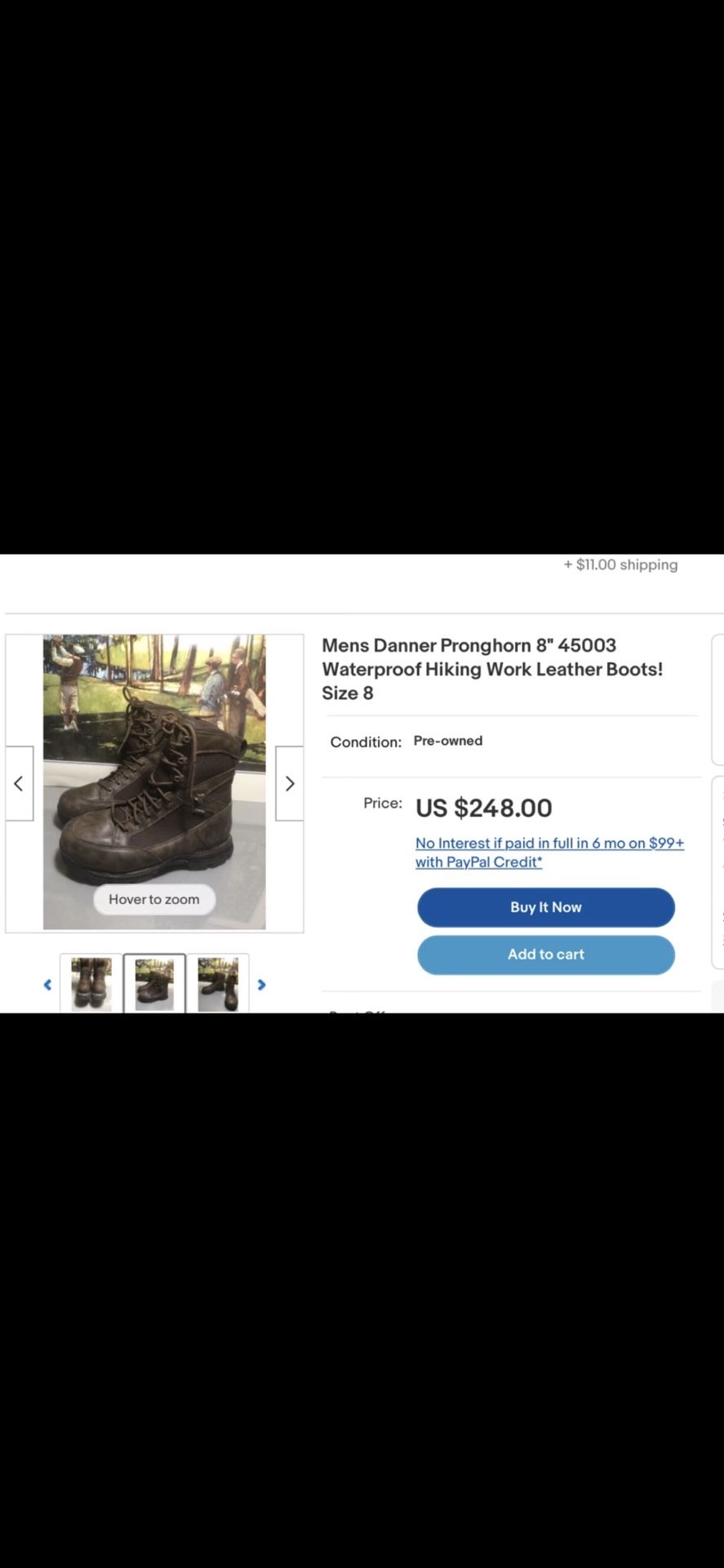Select the highlighted middle boot thumbnail
This screenshot has height=1568, width=724.
154,983
